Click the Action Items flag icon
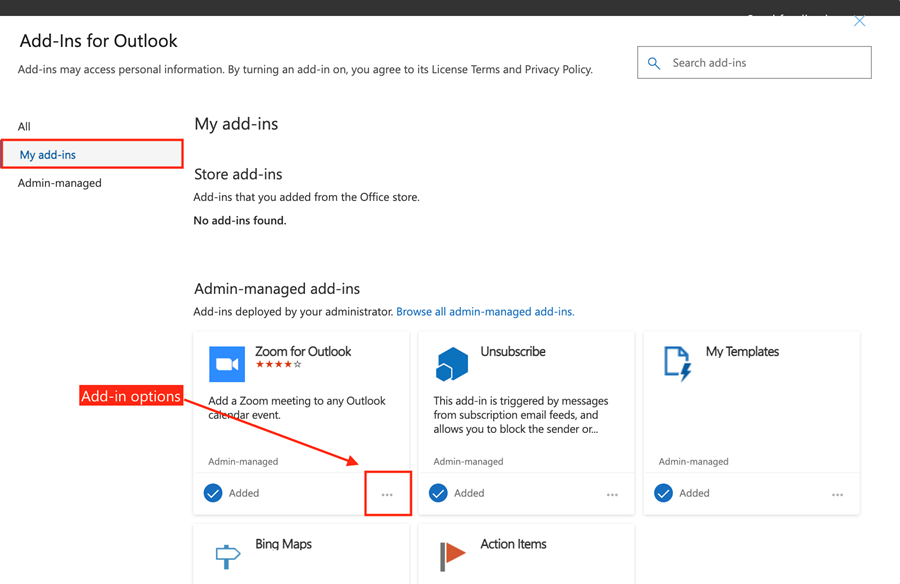The height and width of the screenshot is (584, 900). (452, 556)
